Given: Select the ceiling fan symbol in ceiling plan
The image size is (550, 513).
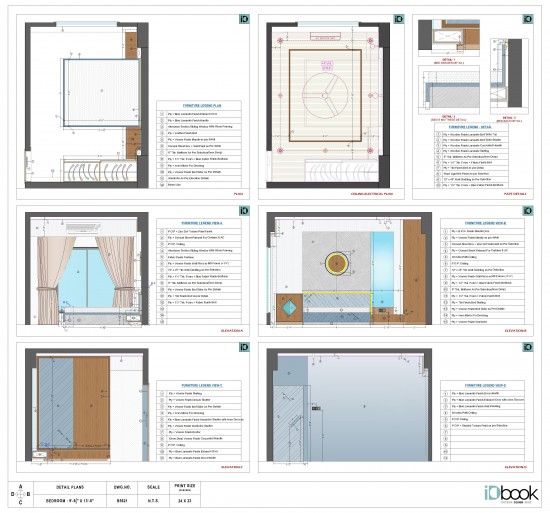Looking at the screenshot, I should click(325, 95).
